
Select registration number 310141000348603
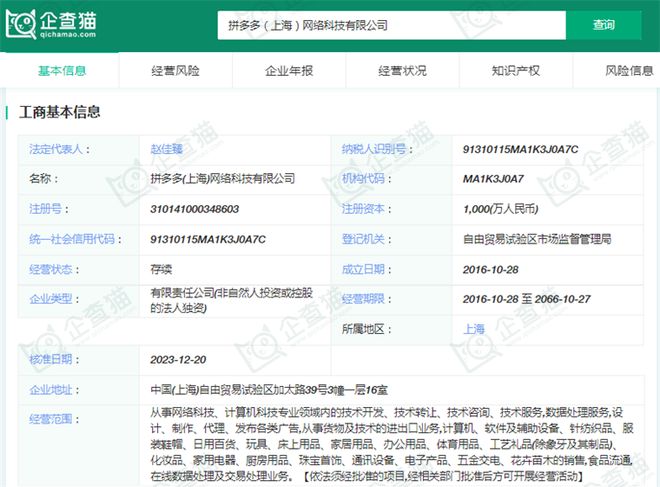click(x=194, y=209)
